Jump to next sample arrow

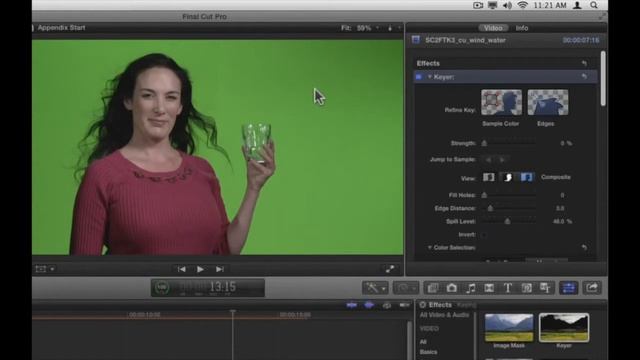coord(502,160)
